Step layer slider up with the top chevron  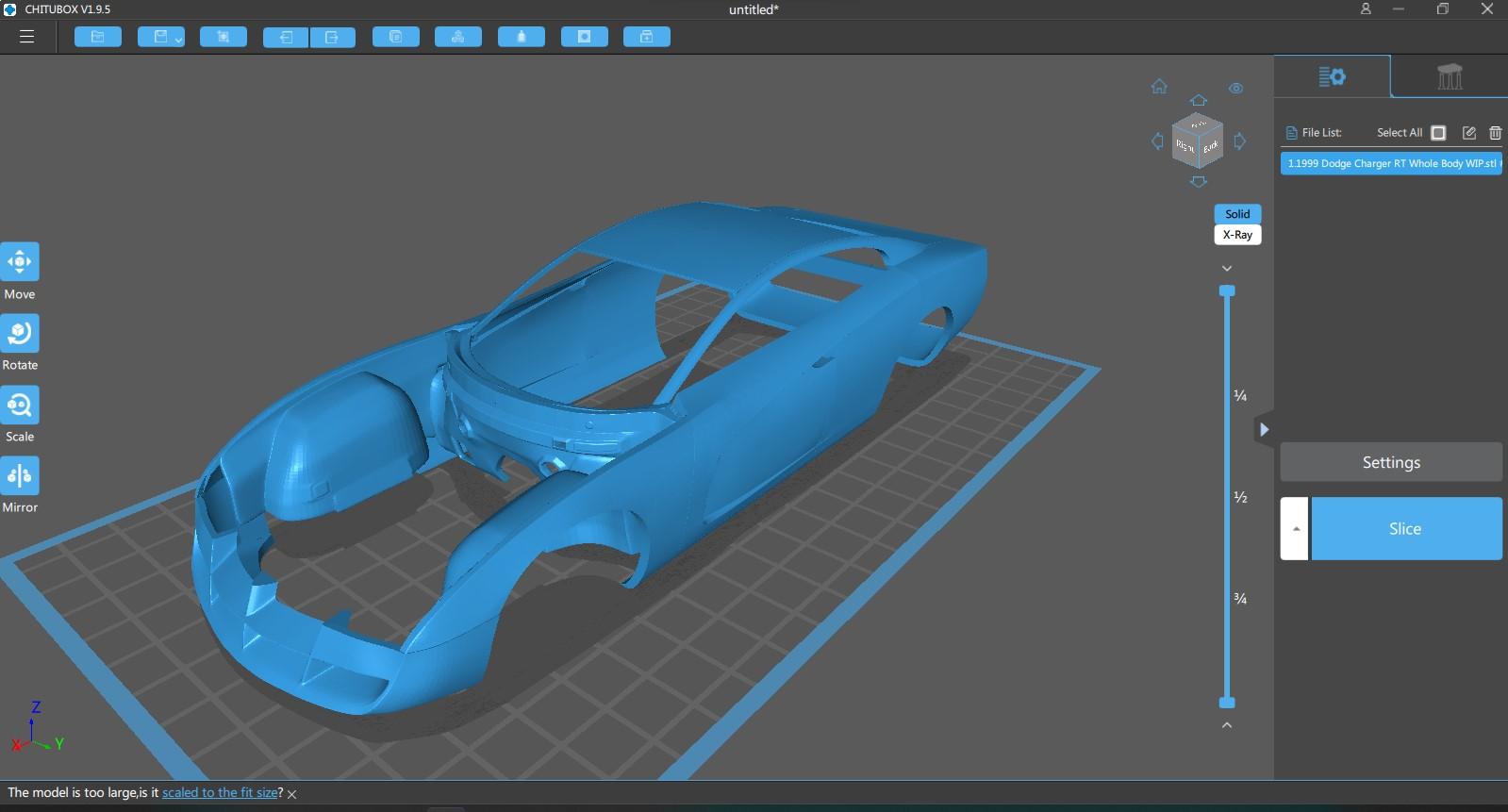click(x=1227, y=269)
